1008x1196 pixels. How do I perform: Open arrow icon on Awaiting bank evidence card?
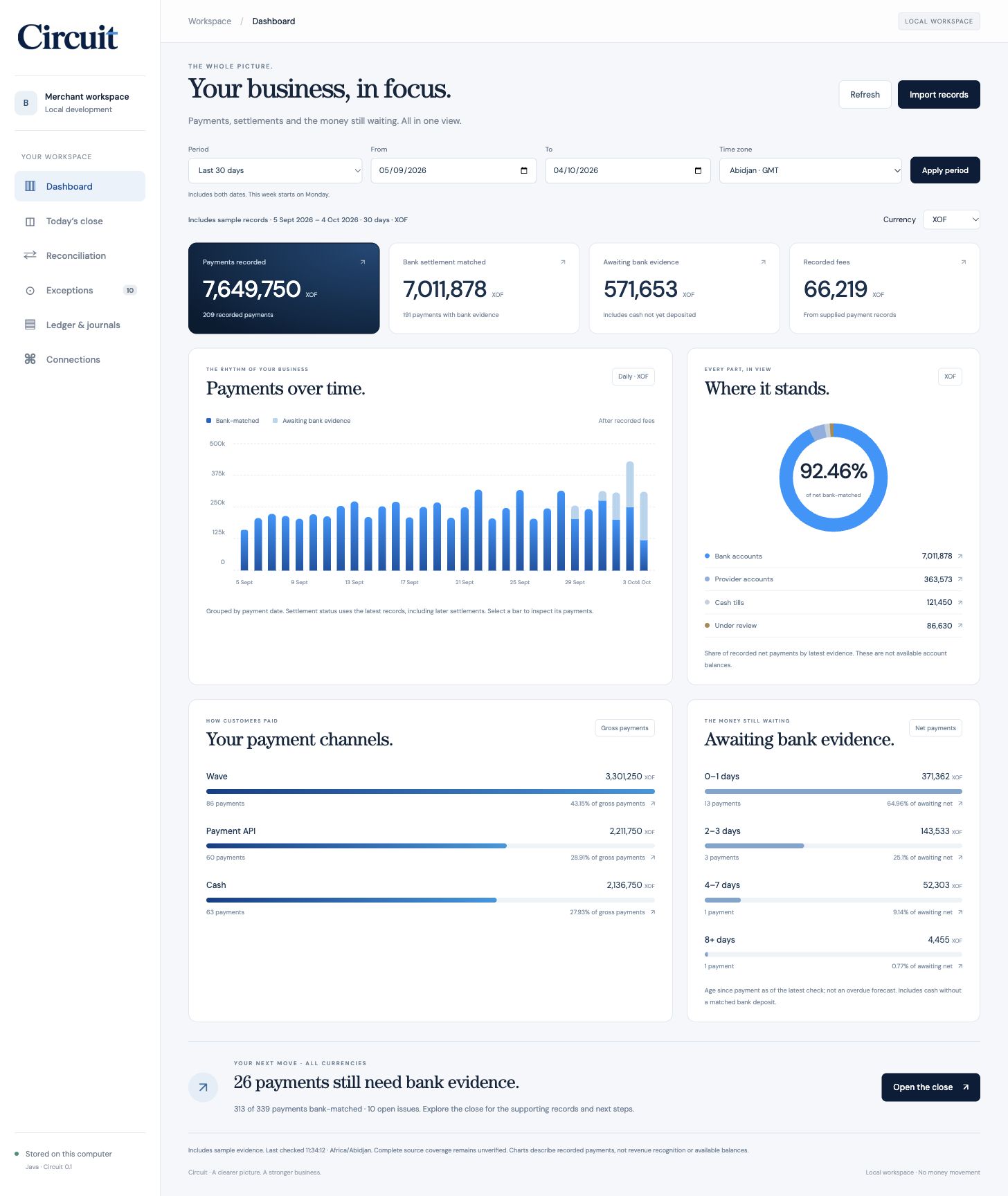click(763, 262)
